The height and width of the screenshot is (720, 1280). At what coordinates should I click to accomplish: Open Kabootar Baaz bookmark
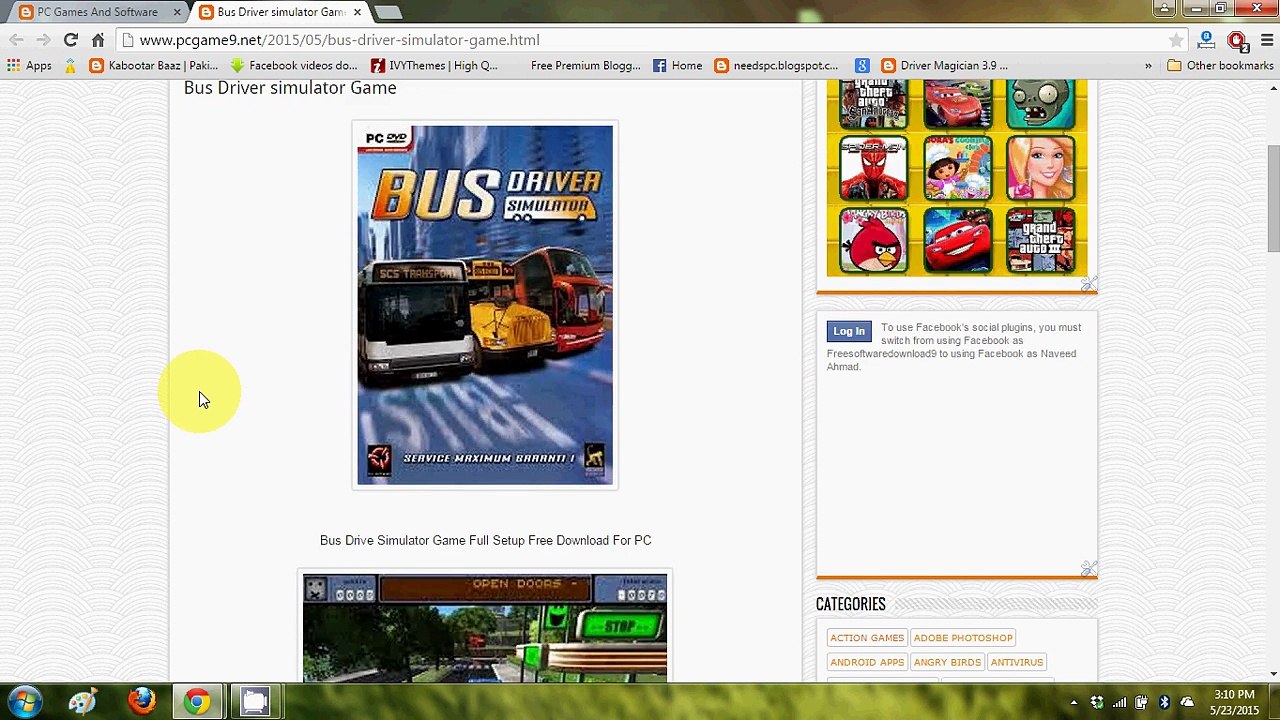pos(153,66)
